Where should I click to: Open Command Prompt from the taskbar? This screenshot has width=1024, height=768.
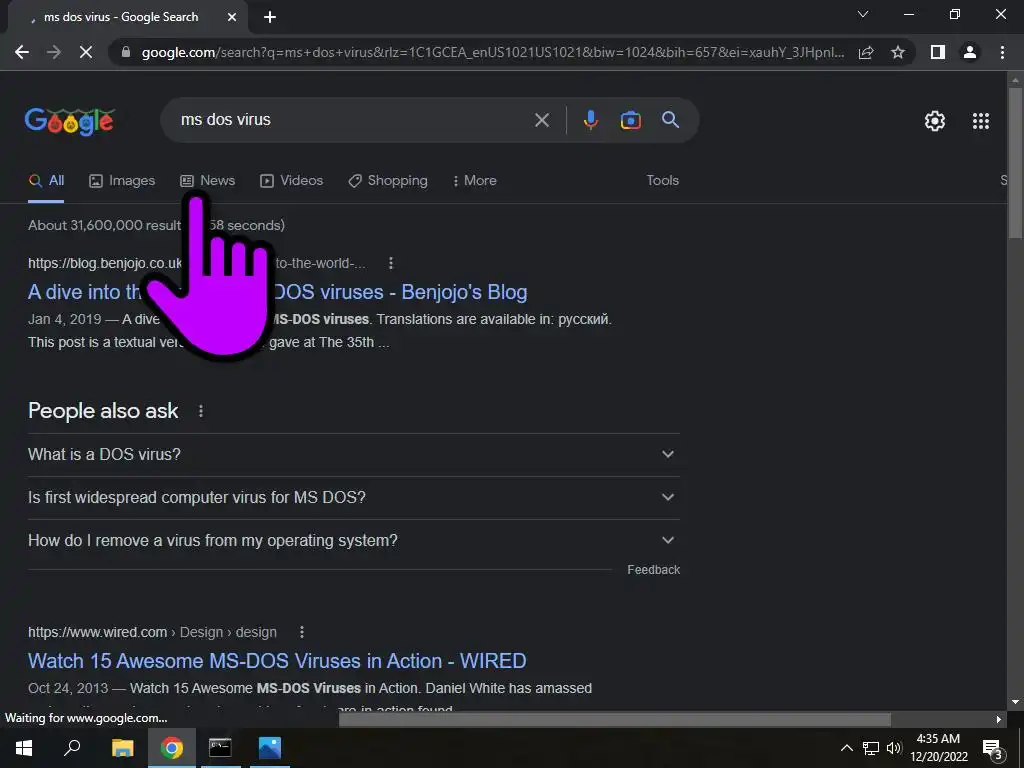point(220,748)
